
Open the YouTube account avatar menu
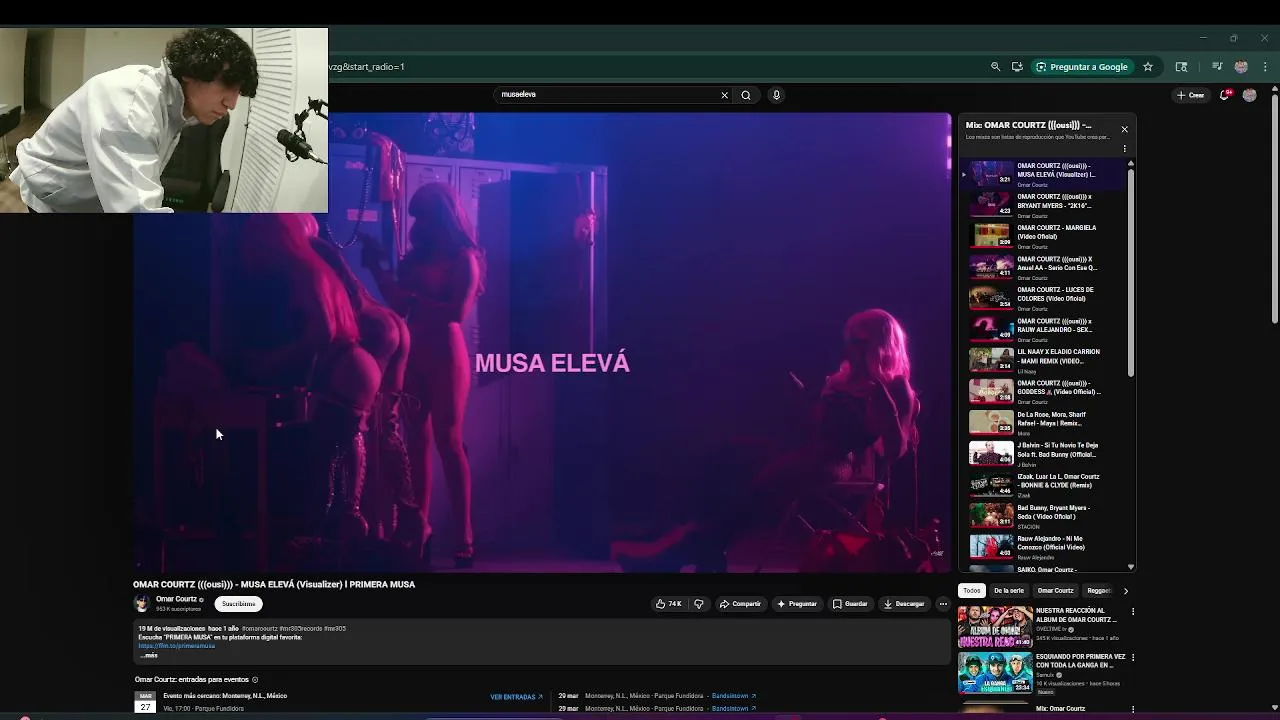tap(1249, 95)
